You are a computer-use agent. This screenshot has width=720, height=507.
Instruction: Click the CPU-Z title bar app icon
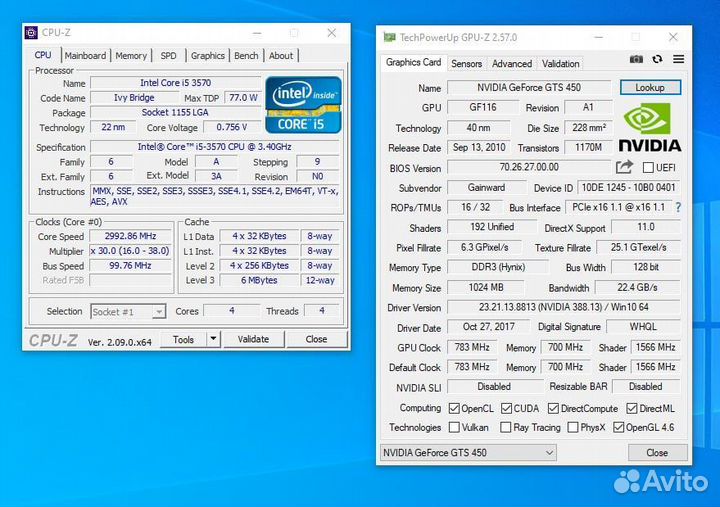[31, 33]
